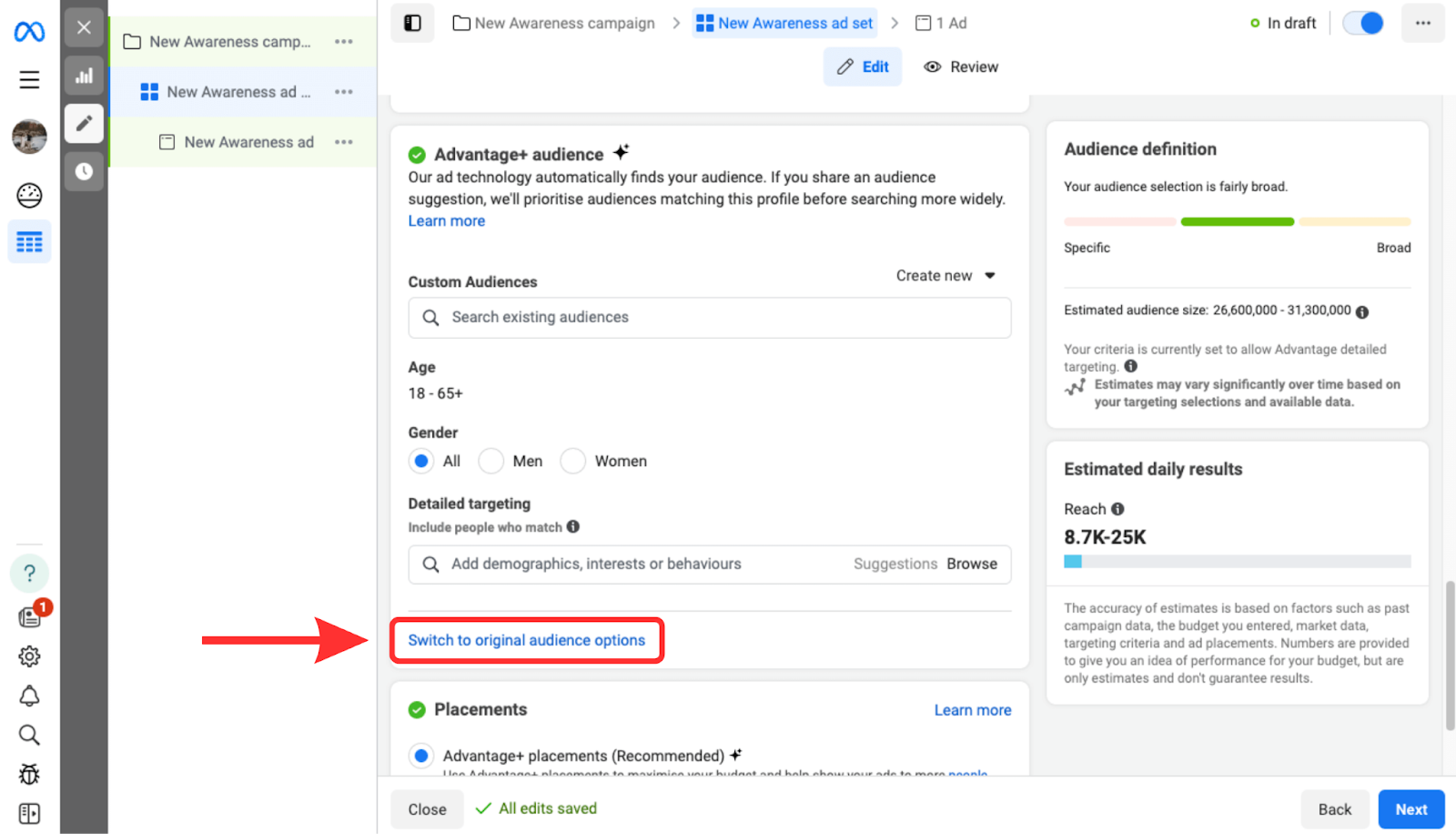Open the clock history icon
1456x834 pixels.
84,171
